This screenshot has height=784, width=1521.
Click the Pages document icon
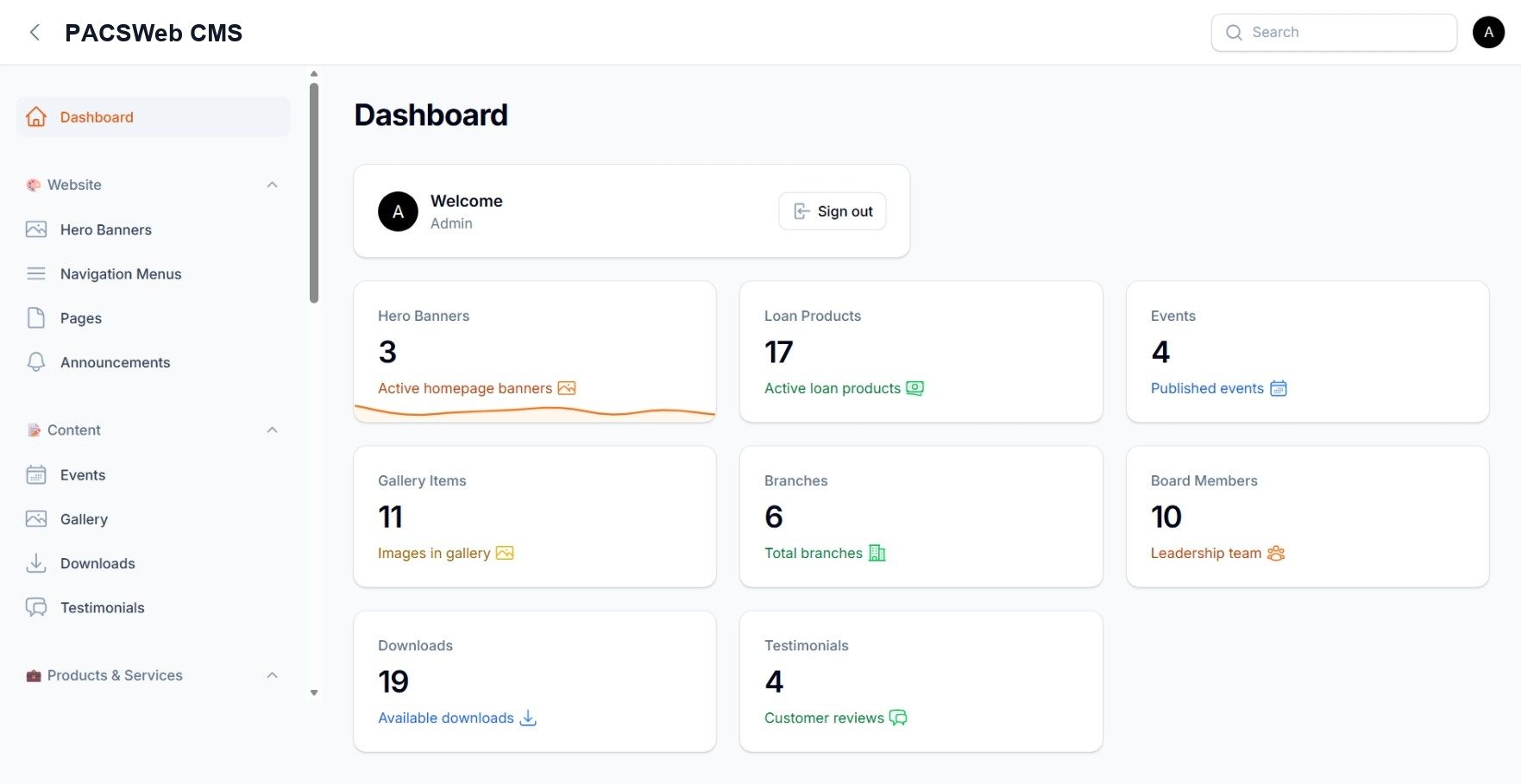tap(36, 317)
